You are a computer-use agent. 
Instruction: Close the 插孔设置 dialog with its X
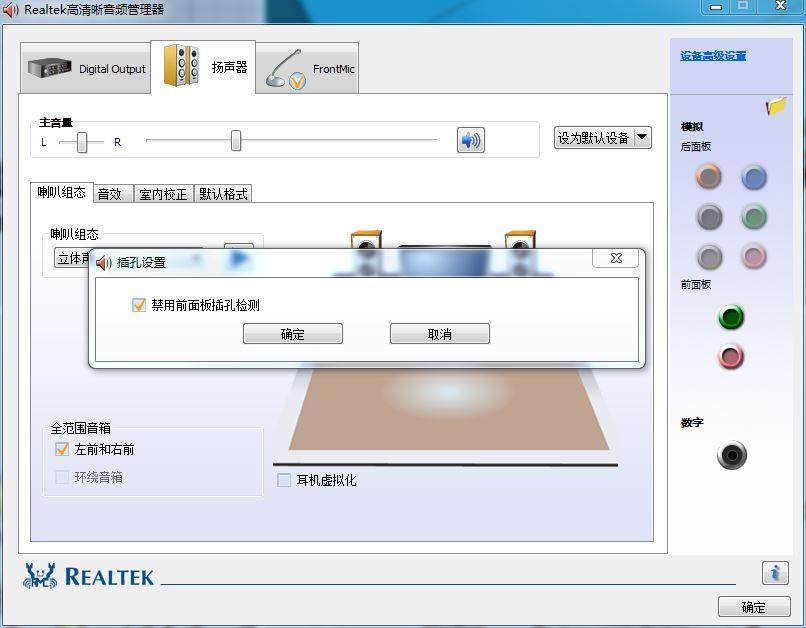point(615,258)
